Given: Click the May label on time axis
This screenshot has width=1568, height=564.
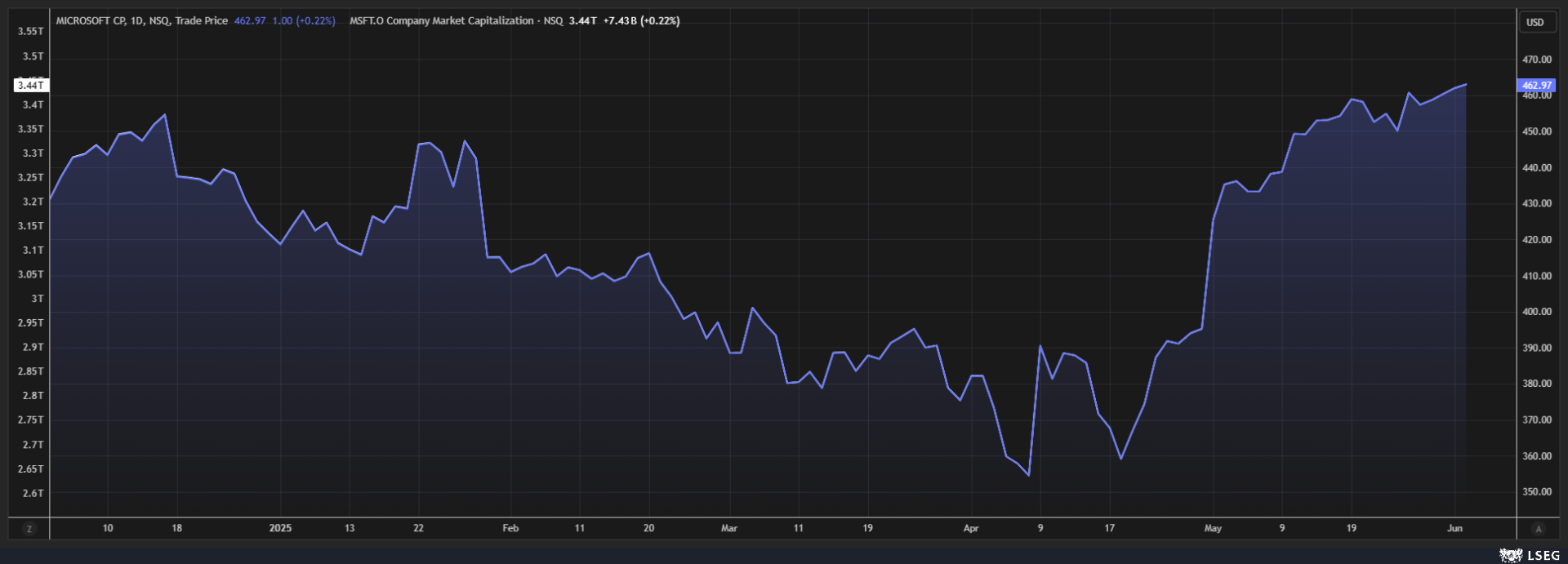Looking at the screenshot, I should [1213, 528].
